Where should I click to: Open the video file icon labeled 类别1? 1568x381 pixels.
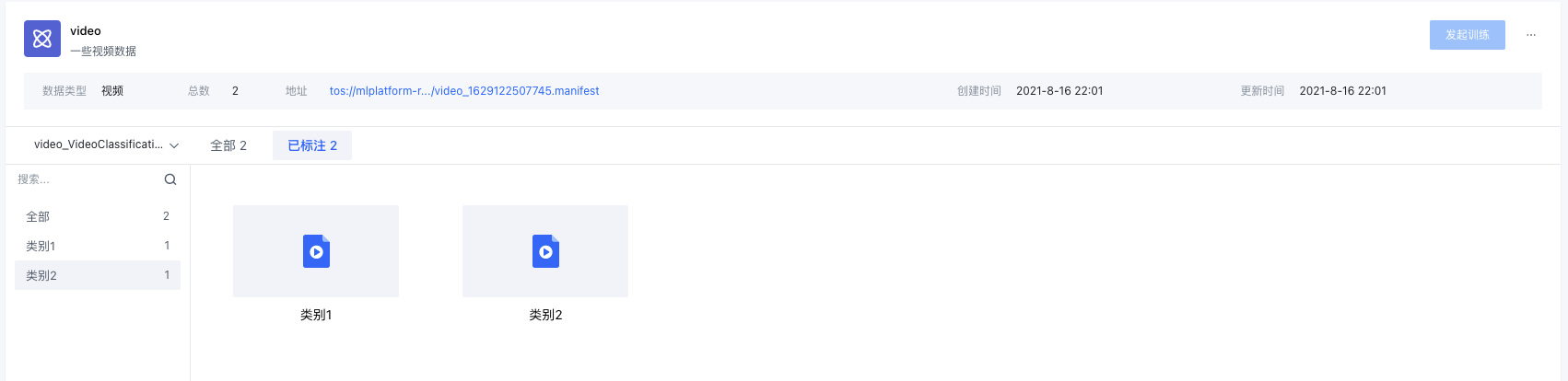[x=316, y=251]
